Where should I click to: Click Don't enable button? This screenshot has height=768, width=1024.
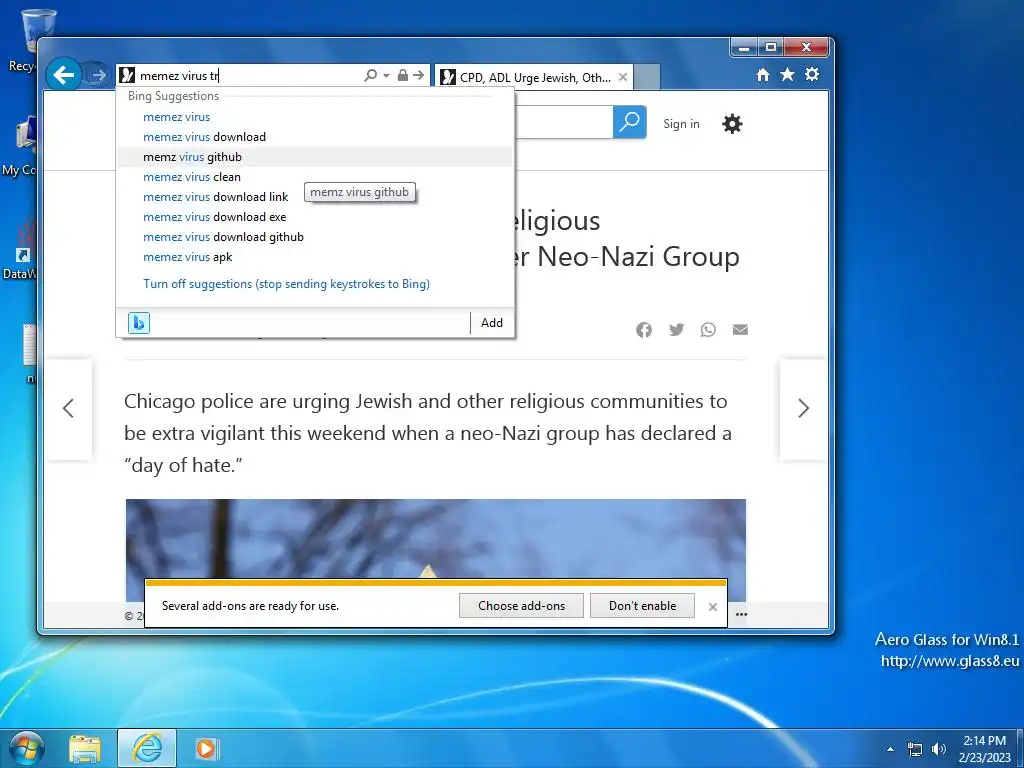[x=642, y=605]
